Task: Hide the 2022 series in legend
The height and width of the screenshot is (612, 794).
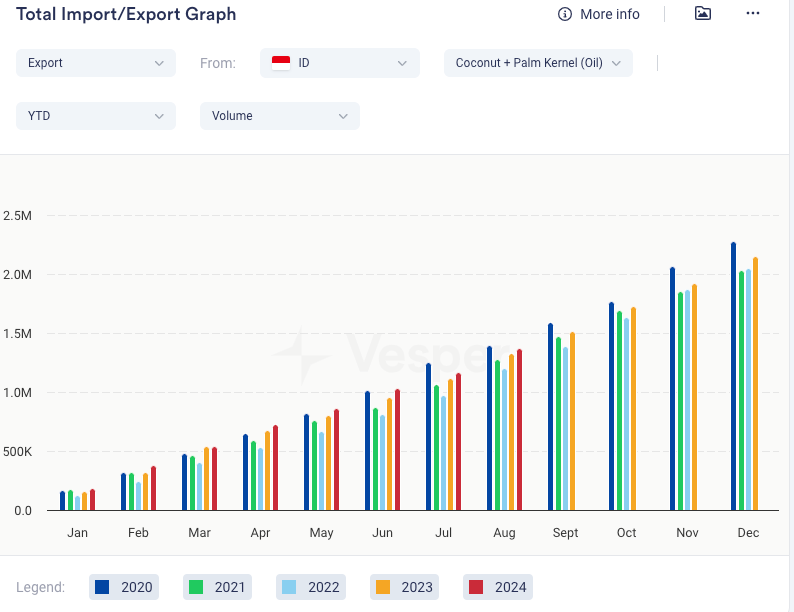Action: coord(310,587)
